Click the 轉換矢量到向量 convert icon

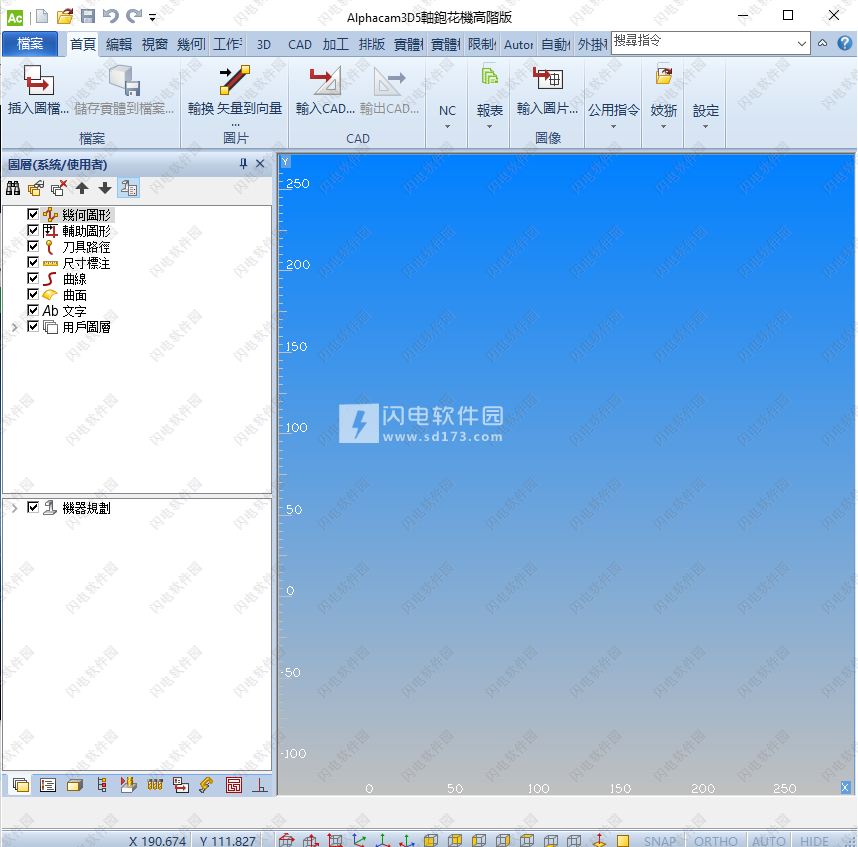[x=235, y=80]
